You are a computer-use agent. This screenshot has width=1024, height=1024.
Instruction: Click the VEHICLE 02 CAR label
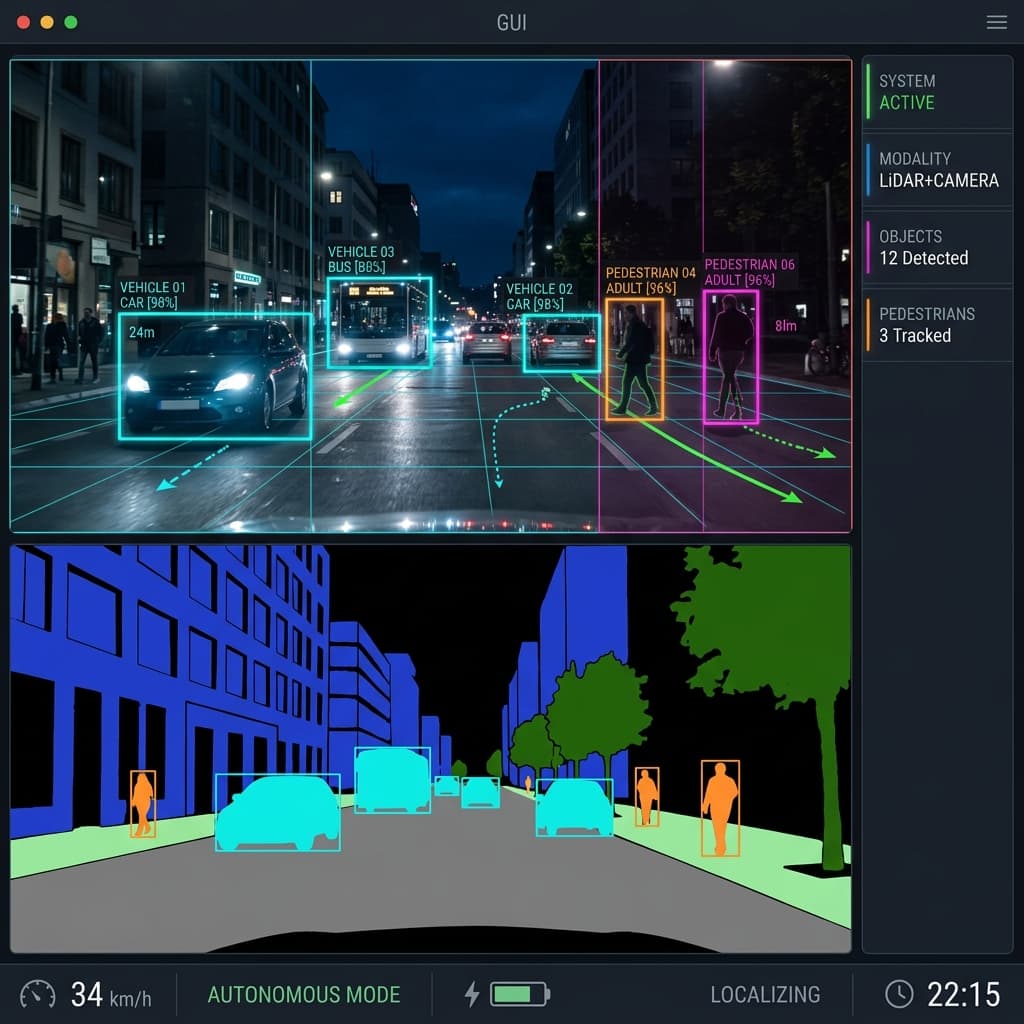pos(539,296)
